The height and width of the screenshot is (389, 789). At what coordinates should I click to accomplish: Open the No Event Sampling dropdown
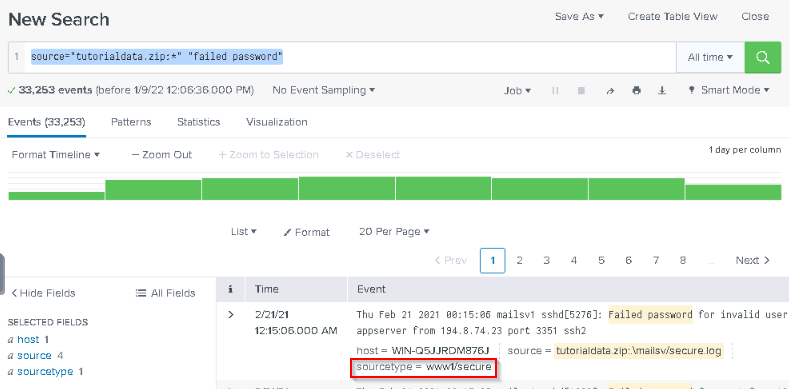tap(324, 91)
